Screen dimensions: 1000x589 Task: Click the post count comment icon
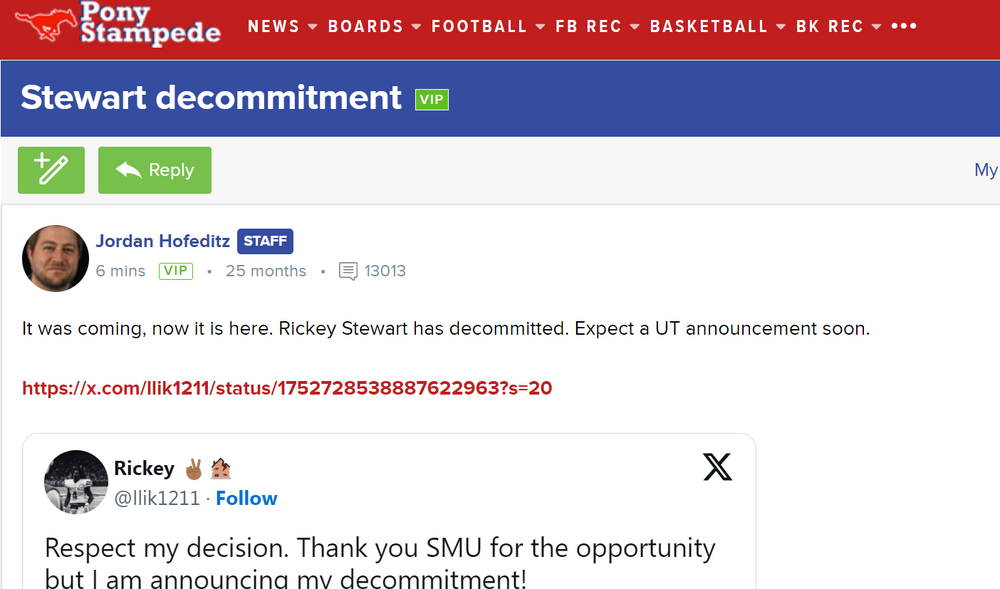coord(348,271)
